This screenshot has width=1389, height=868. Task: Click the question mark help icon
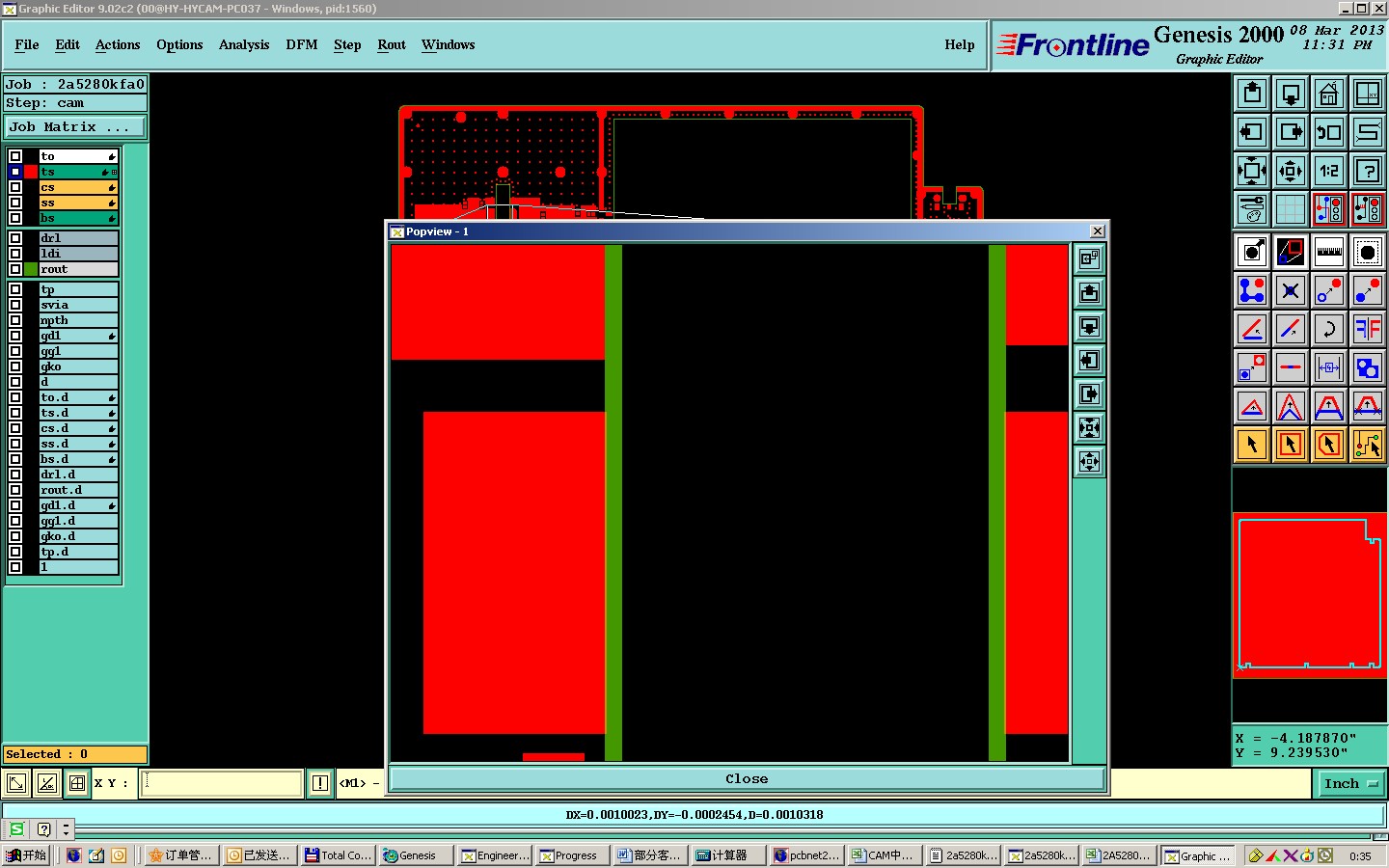pyautogui.click(x=1368, y=171)
